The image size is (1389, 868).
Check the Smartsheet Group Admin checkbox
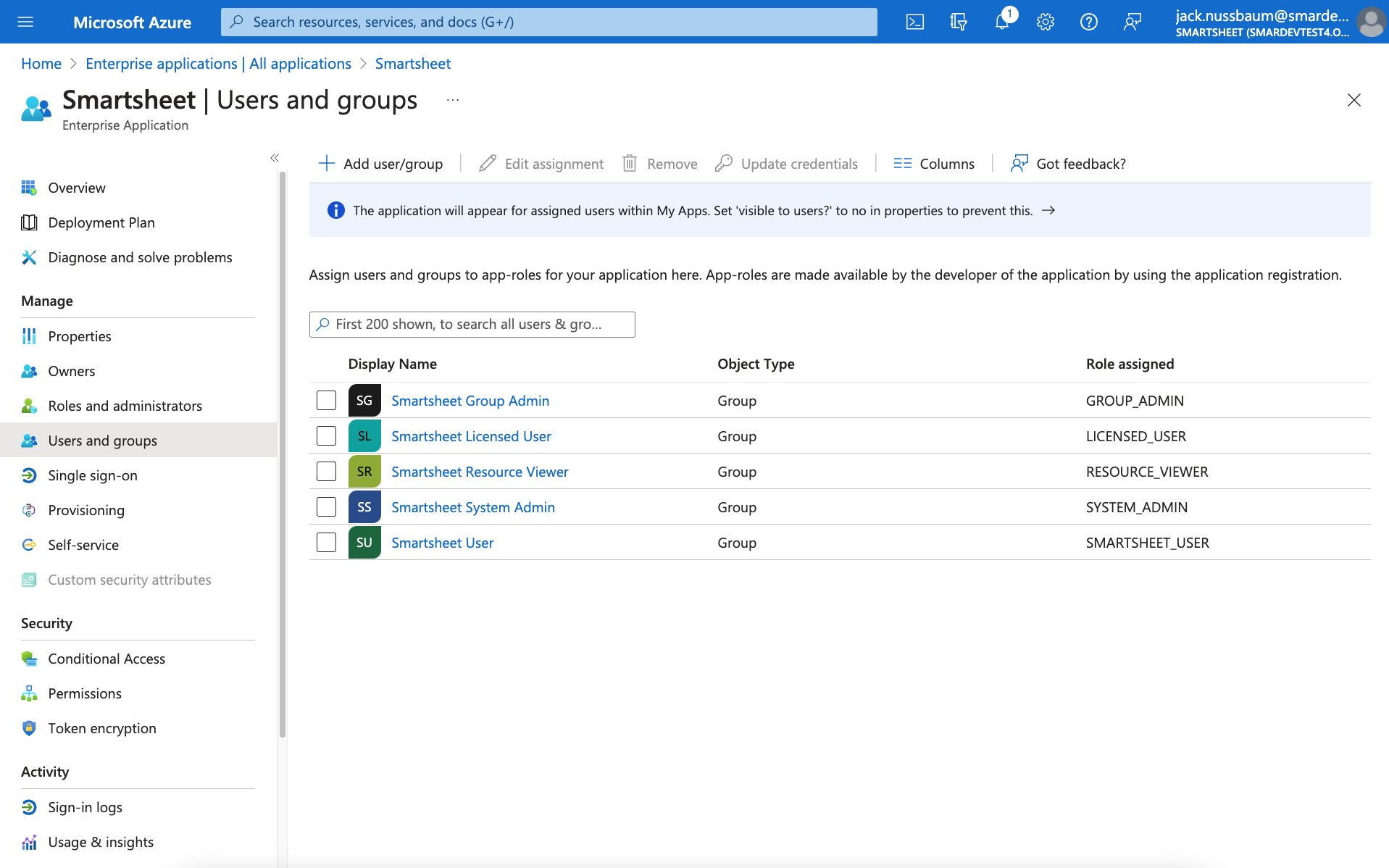click(326, 400)
